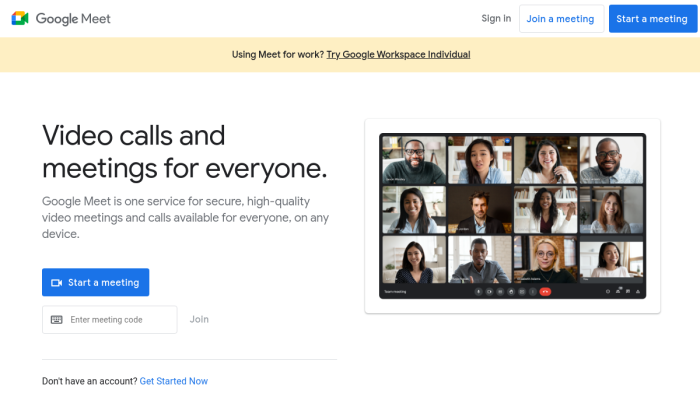This screenshot has width=700, height=400.
Task: Click the 'Don't have an account?' text
Action: pos(90,381)
